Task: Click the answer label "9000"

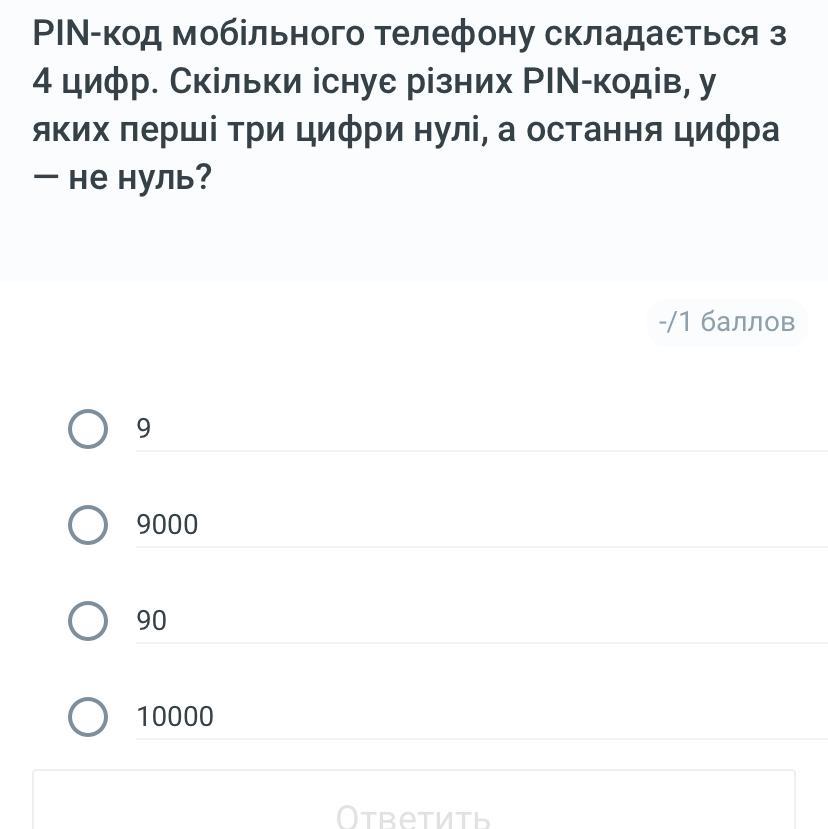Action: click(168, 525)
